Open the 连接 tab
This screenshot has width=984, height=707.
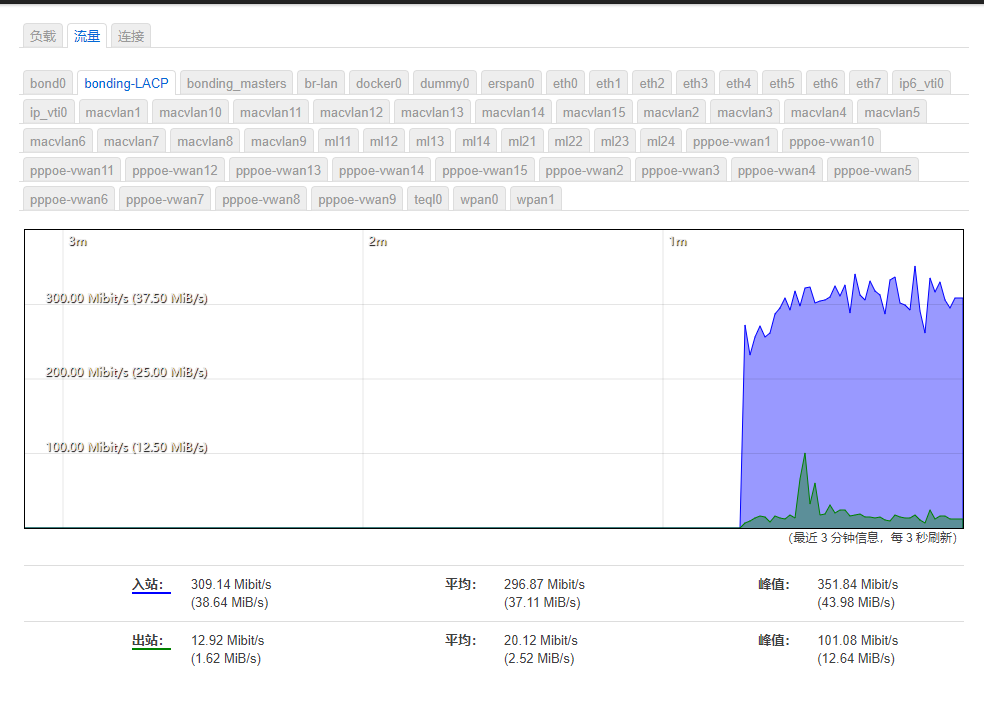click(131, 36)
